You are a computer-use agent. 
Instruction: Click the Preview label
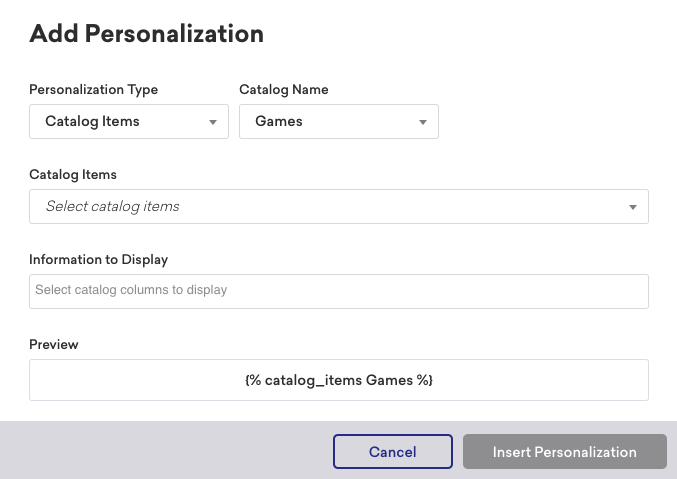coord(54,345)
